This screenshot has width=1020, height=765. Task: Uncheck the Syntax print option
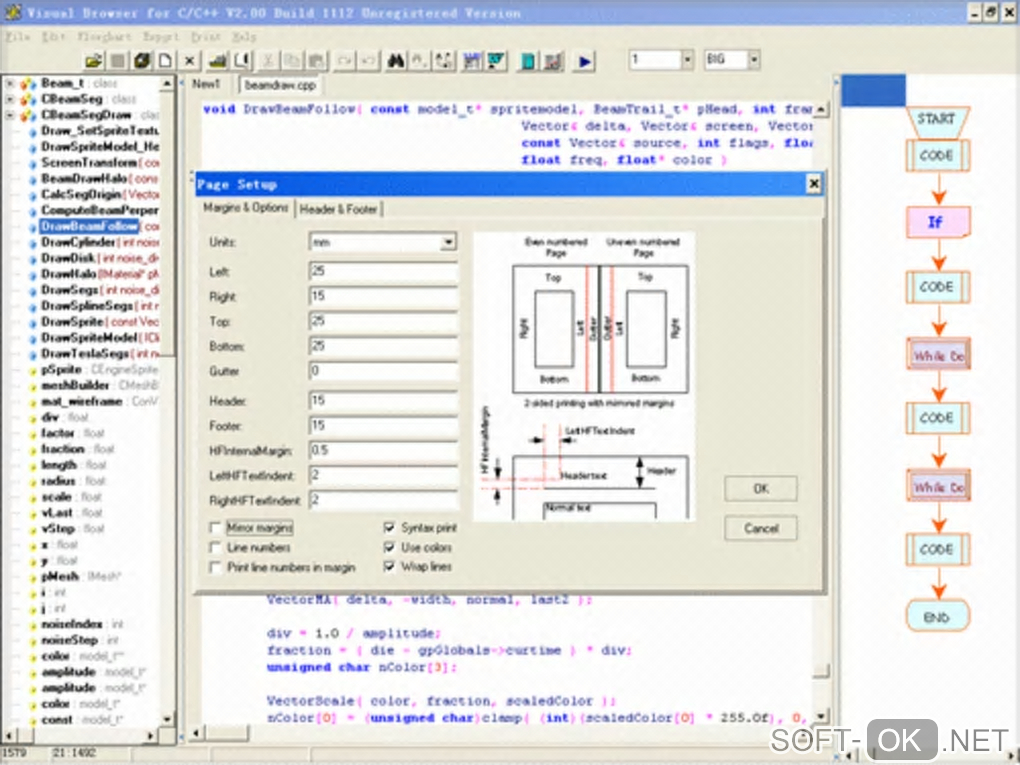point(390,528)
